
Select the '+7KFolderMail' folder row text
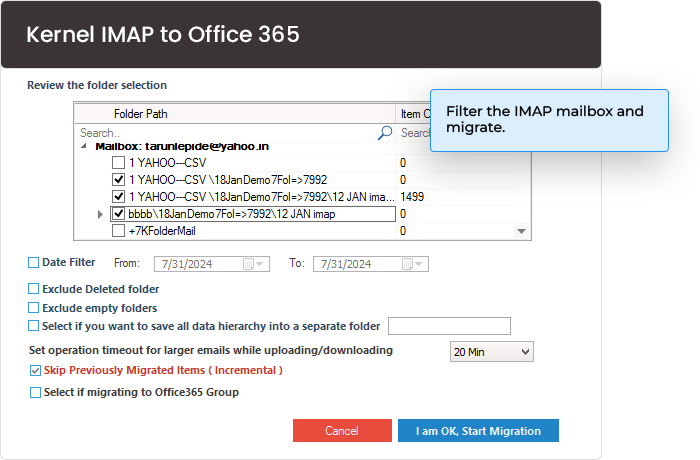pyautogui.click(x=162, y=231)
